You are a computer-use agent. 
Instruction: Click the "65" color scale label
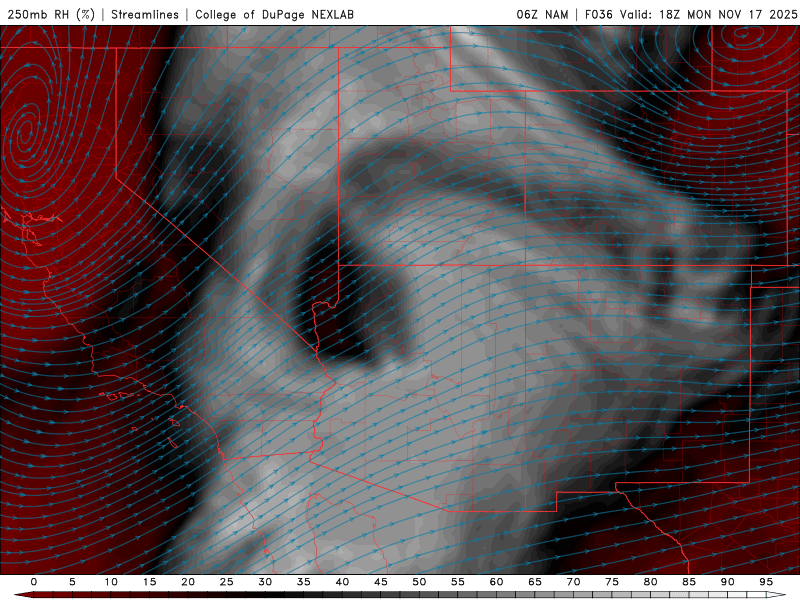535,582
